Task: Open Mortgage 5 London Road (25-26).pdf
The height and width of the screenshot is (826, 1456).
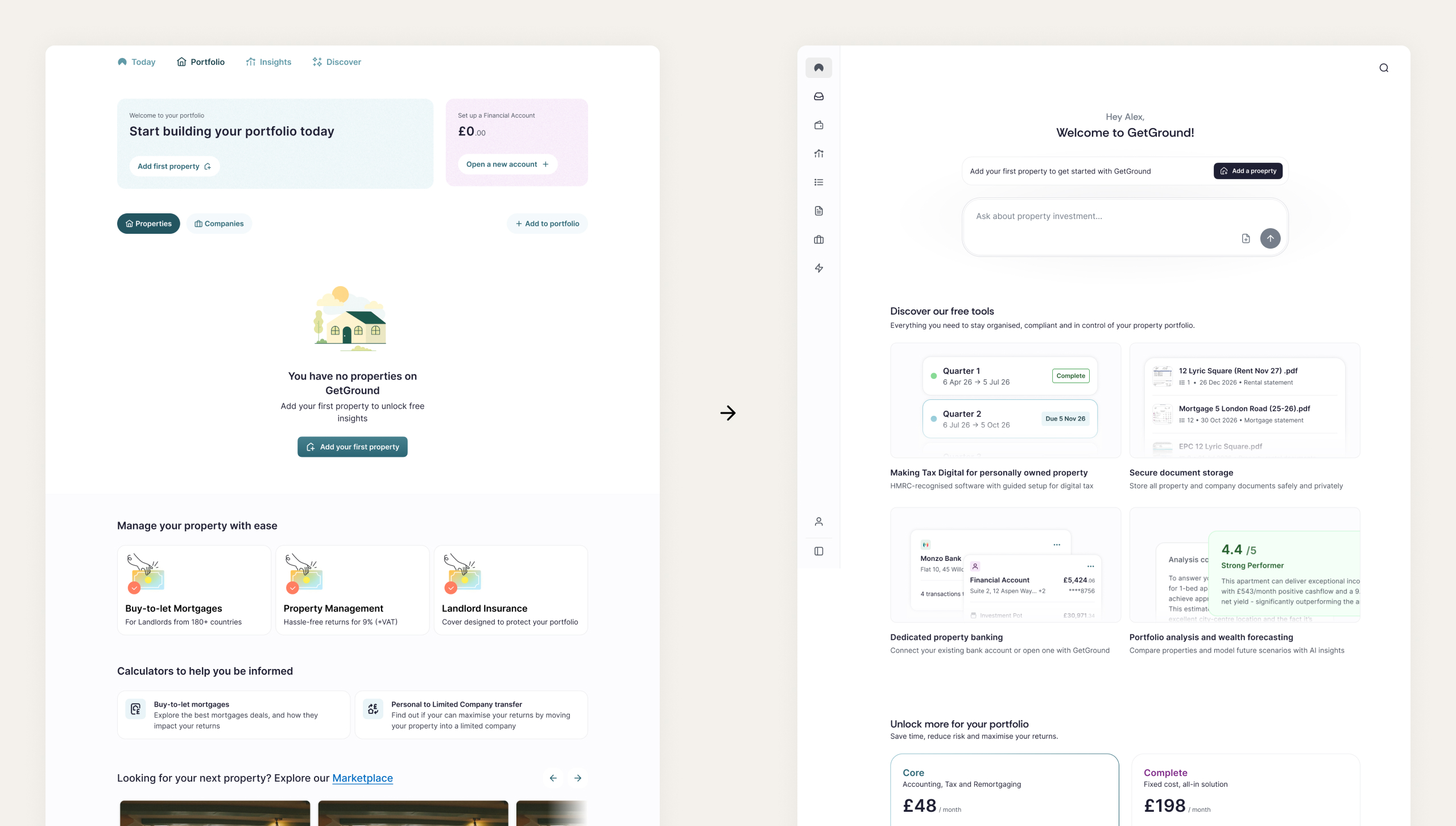Action: pyautogui.click(x=1244, y=414)
